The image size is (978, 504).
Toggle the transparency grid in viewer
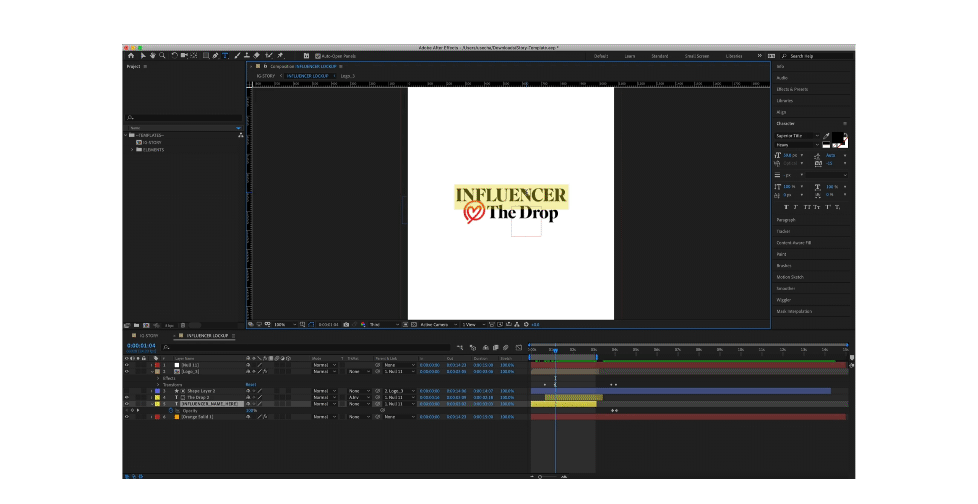point(414,324)
